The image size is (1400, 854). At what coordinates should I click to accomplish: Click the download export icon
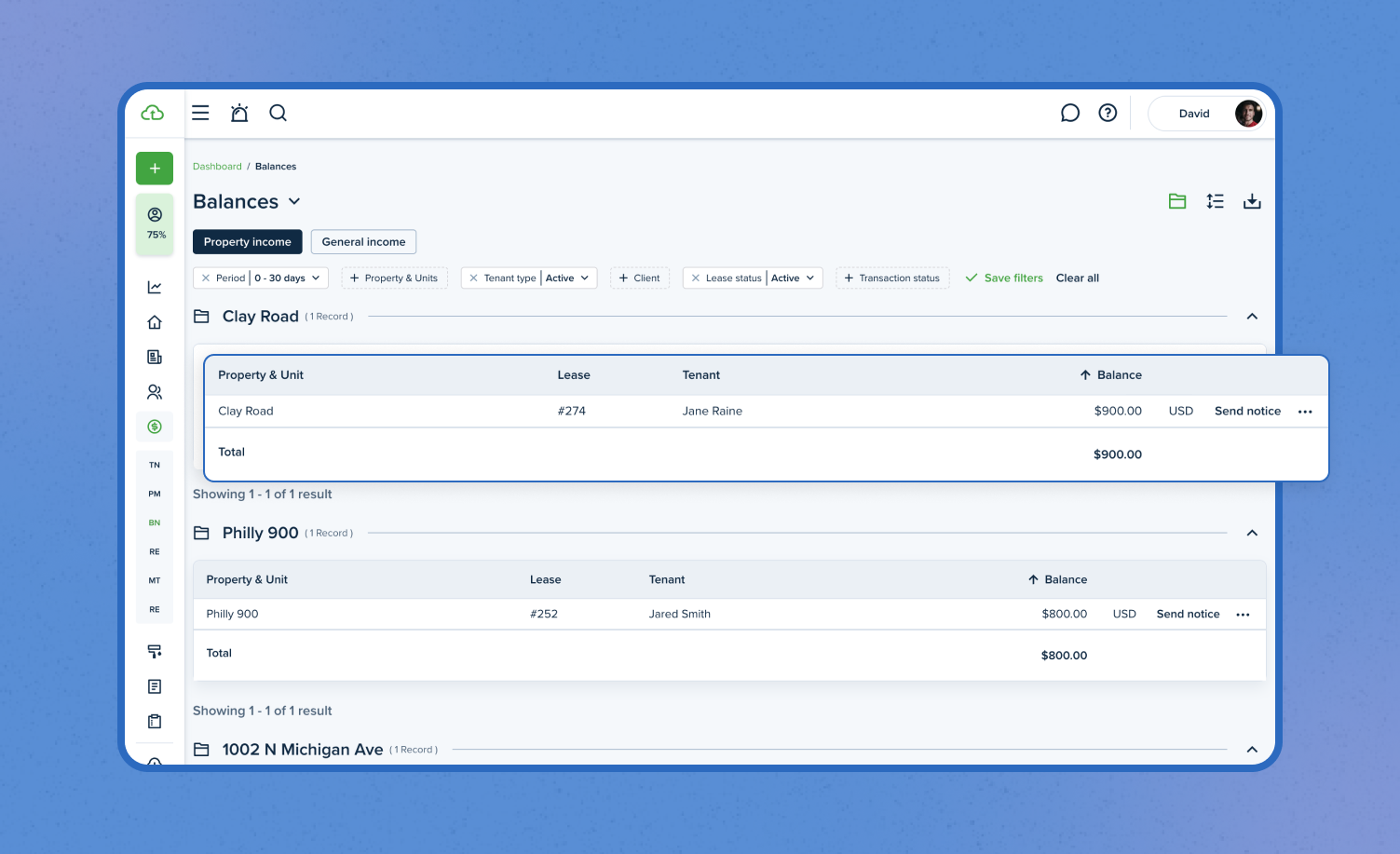point(1252,201)
